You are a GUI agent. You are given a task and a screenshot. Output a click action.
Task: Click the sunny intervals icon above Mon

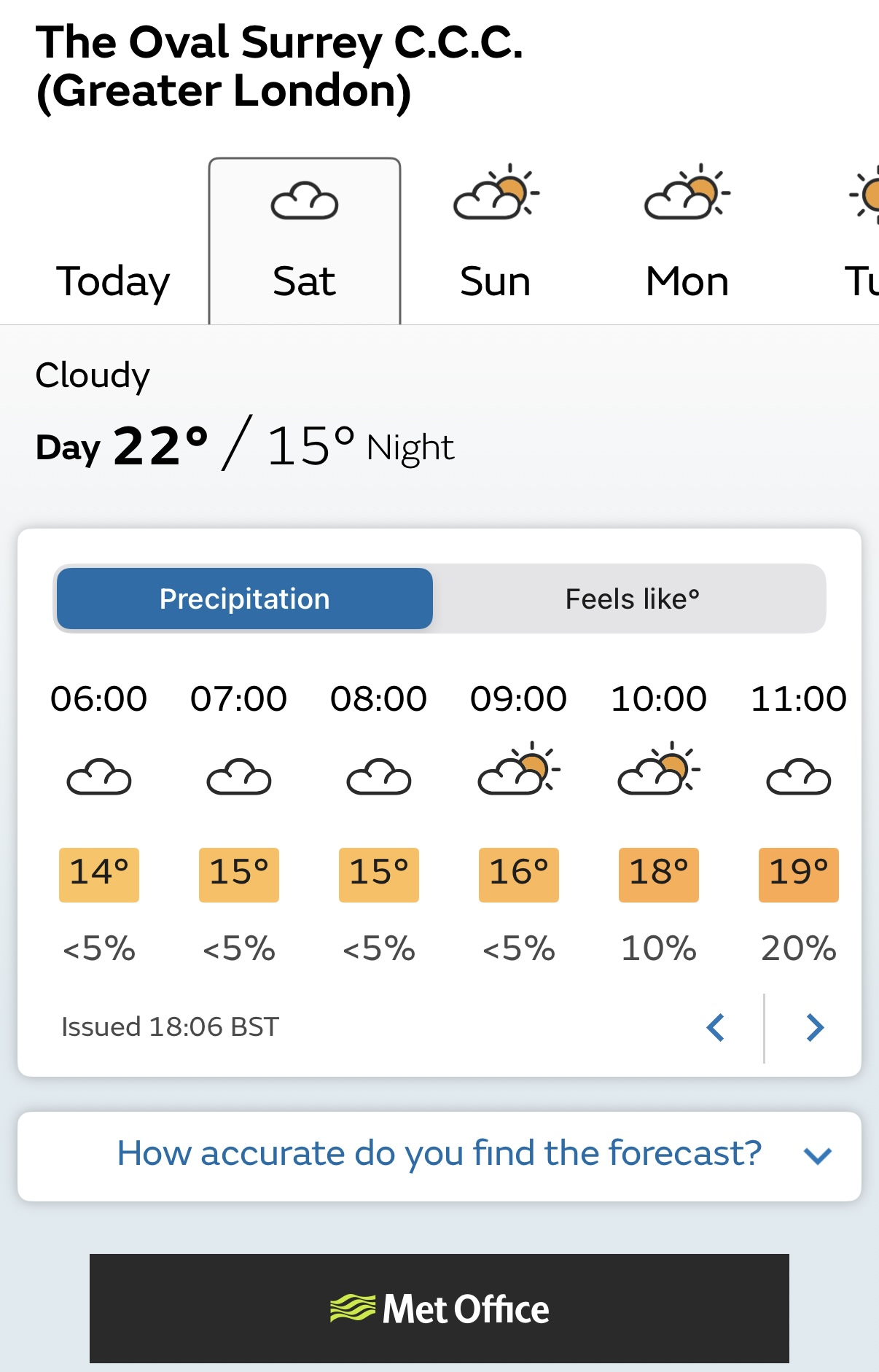pos(687,192)
